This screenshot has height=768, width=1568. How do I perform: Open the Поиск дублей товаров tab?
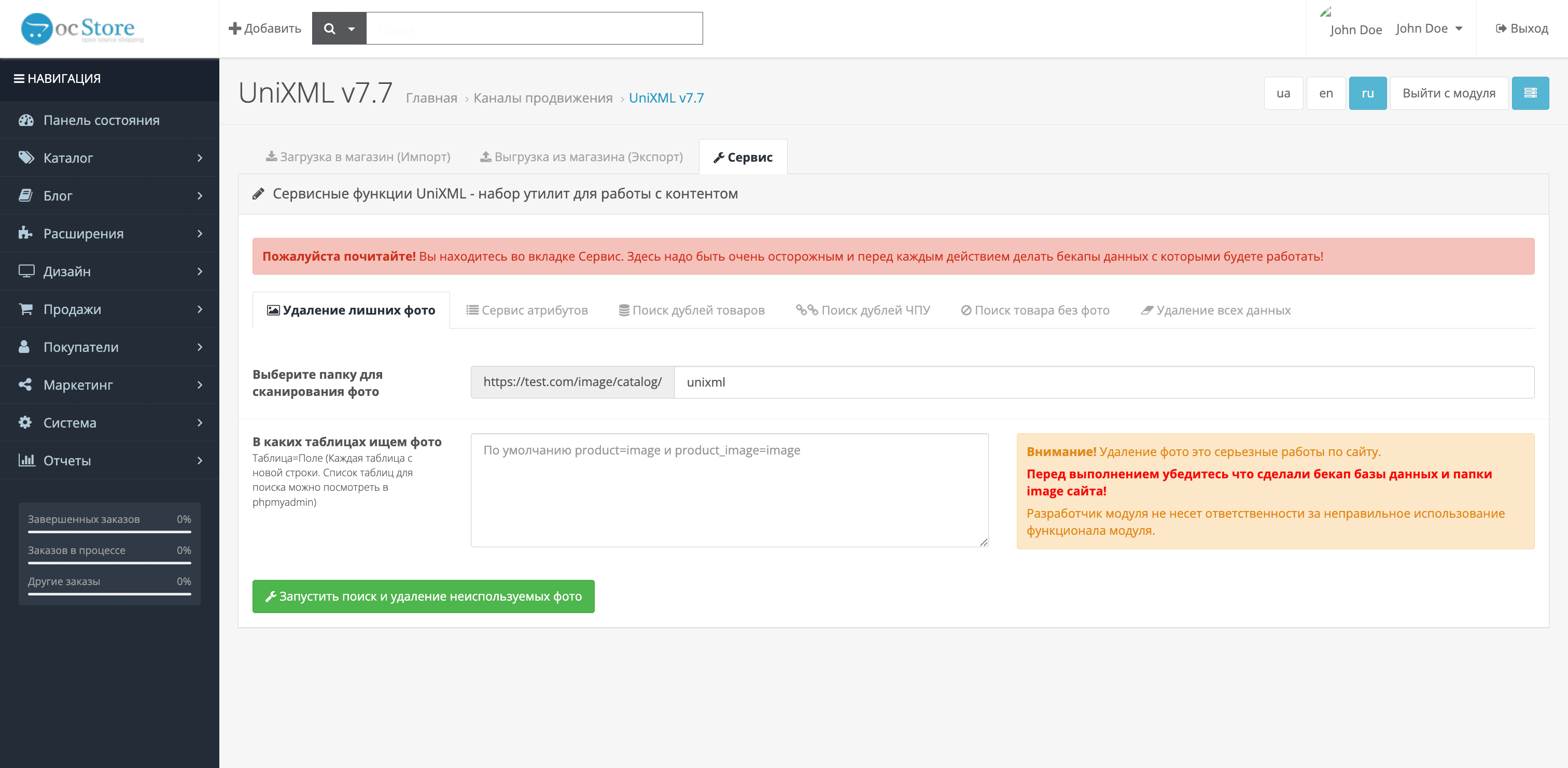(x=692, y=310)
